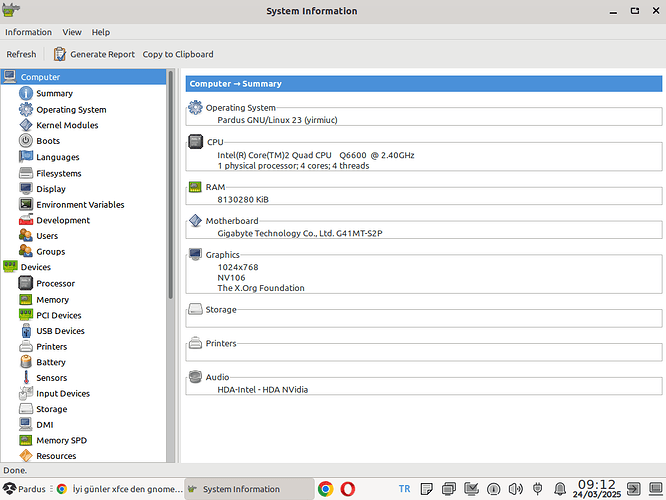Screen dimensions: 666x500
Task: Switch to the 'İyi günler xfce den gnome' taskbar window
Action: pyautogui.click(x=121, y=489)
